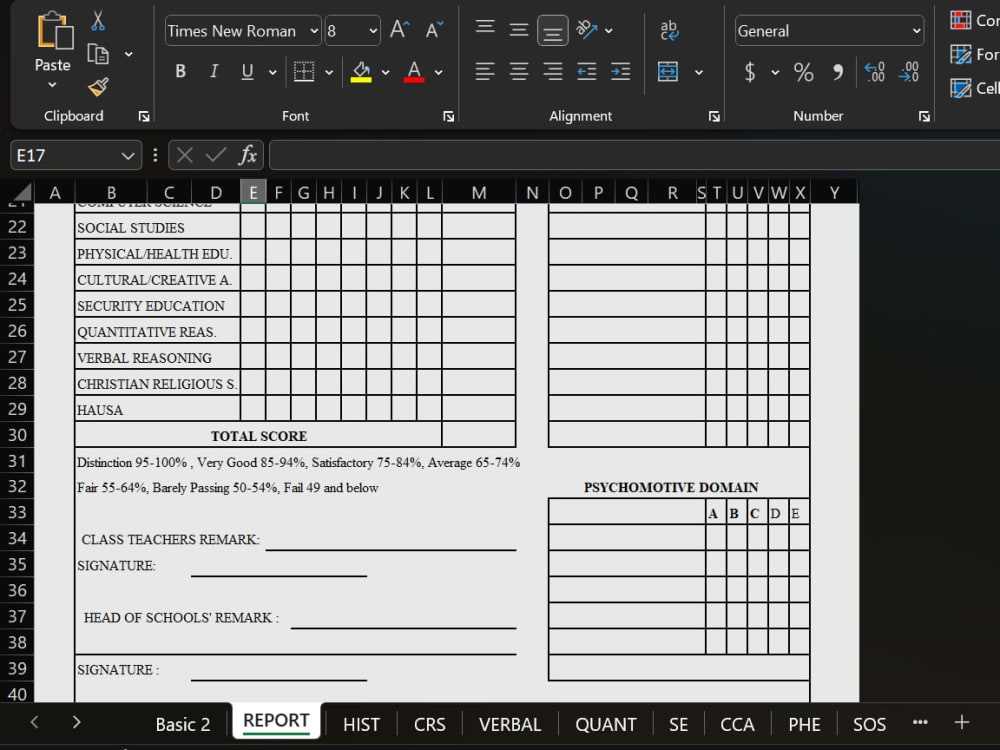This screenshot has width=1000, height=750.
Task: Toggle Italic formatting
Action: [x=214, y=71]
